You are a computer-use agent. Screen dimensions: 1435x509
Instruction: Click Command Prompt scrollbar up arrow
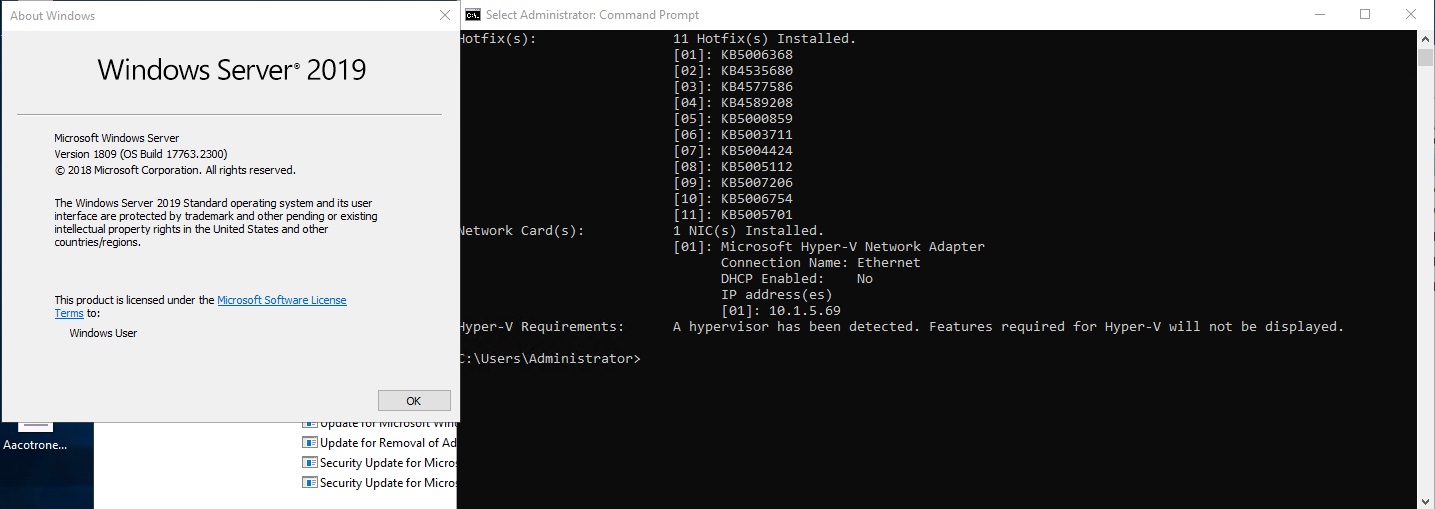tap(1425, 37)
